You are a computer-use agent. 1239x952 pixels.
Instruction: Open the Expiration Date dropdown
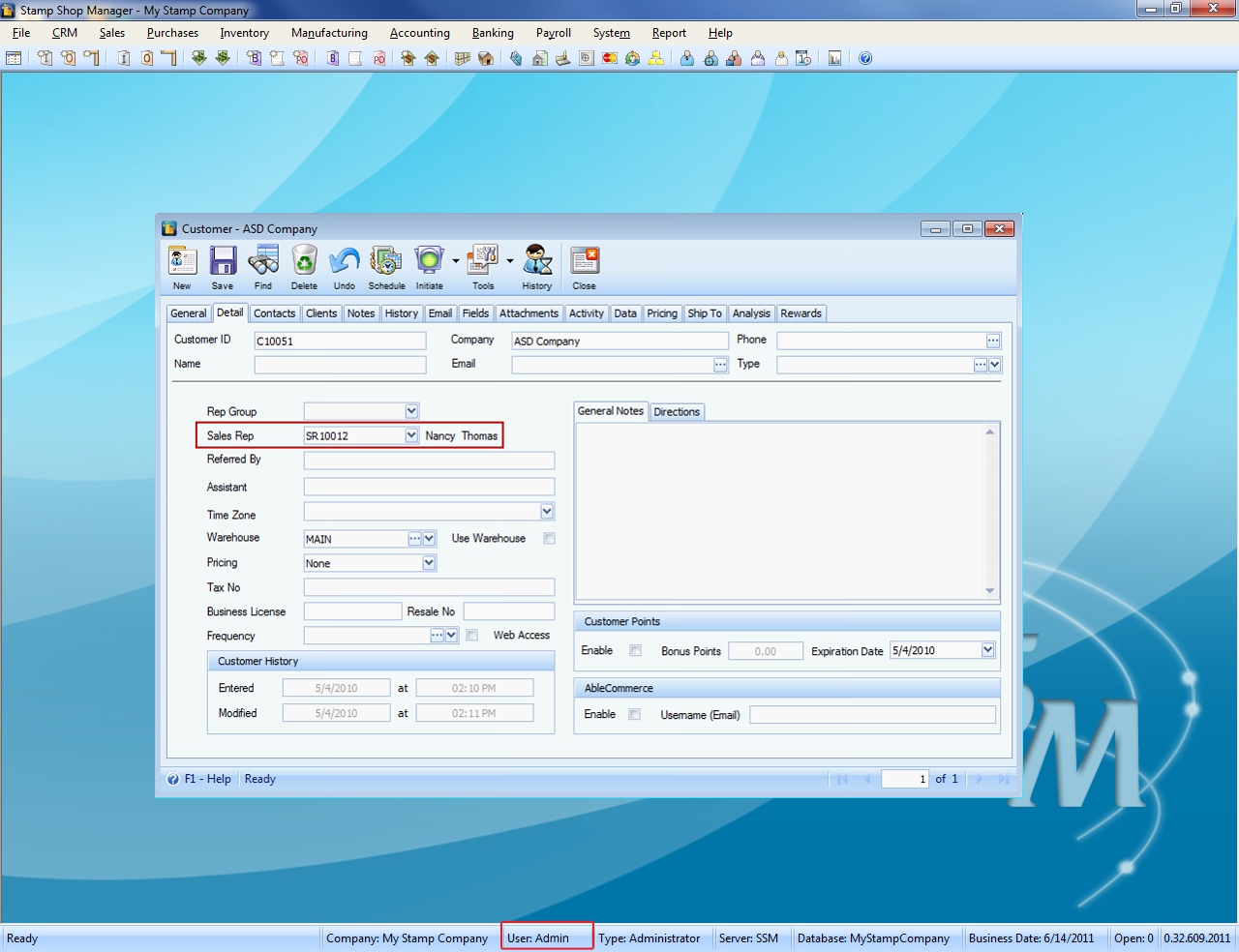987,650
